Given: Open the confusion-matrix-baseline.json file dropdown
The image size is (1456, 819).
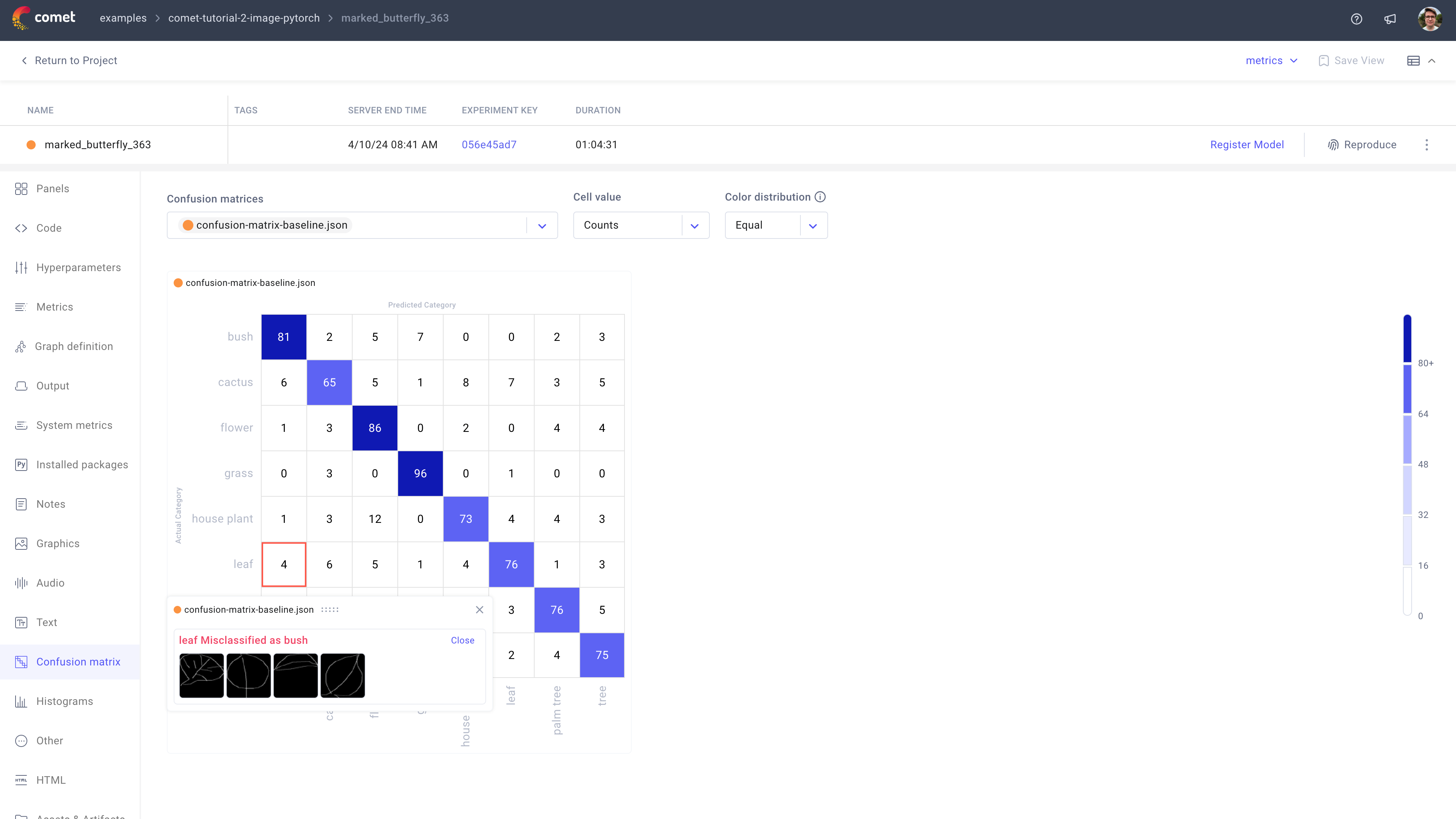Looking at the screenshot, I should coord(541,225).
